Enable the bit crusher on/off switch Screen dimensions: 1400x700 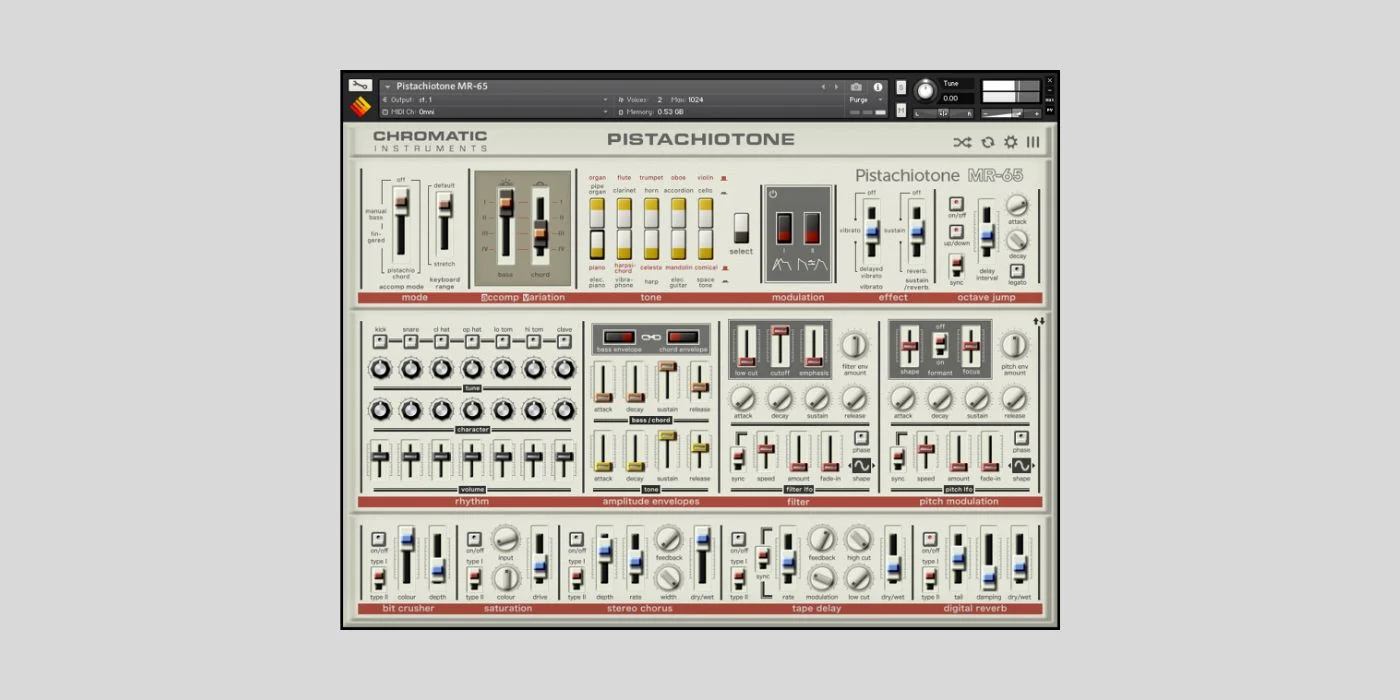pos(378,539)
